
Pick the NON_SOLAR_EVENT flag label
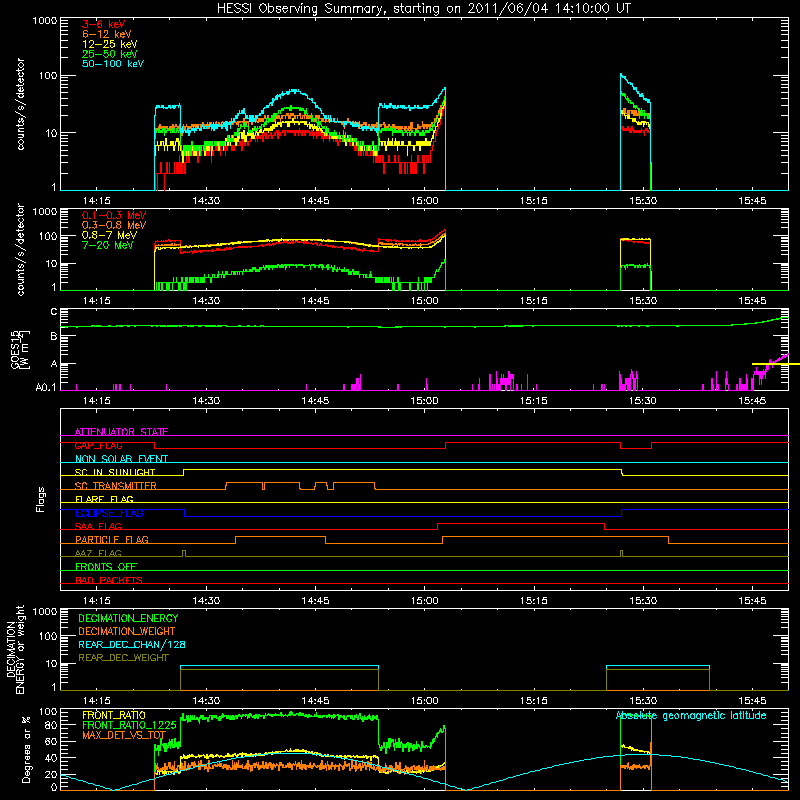[x=121, y=459]
